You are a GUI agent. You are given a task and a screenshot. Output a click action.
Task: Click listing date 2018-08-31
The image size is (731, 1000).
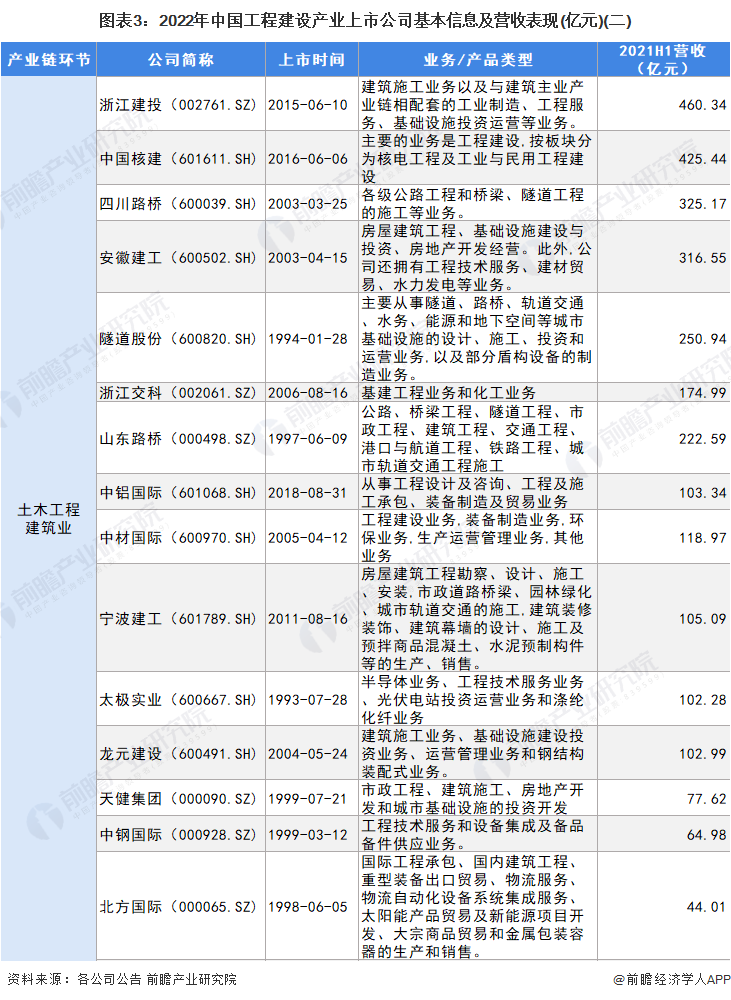pos(307,493)
